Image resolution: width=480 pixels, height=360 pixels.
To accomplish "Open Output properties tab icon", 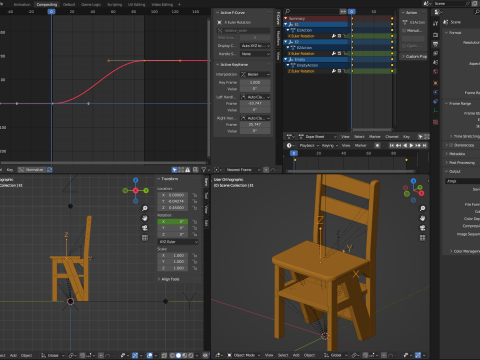I will click(x=435, y=44).
